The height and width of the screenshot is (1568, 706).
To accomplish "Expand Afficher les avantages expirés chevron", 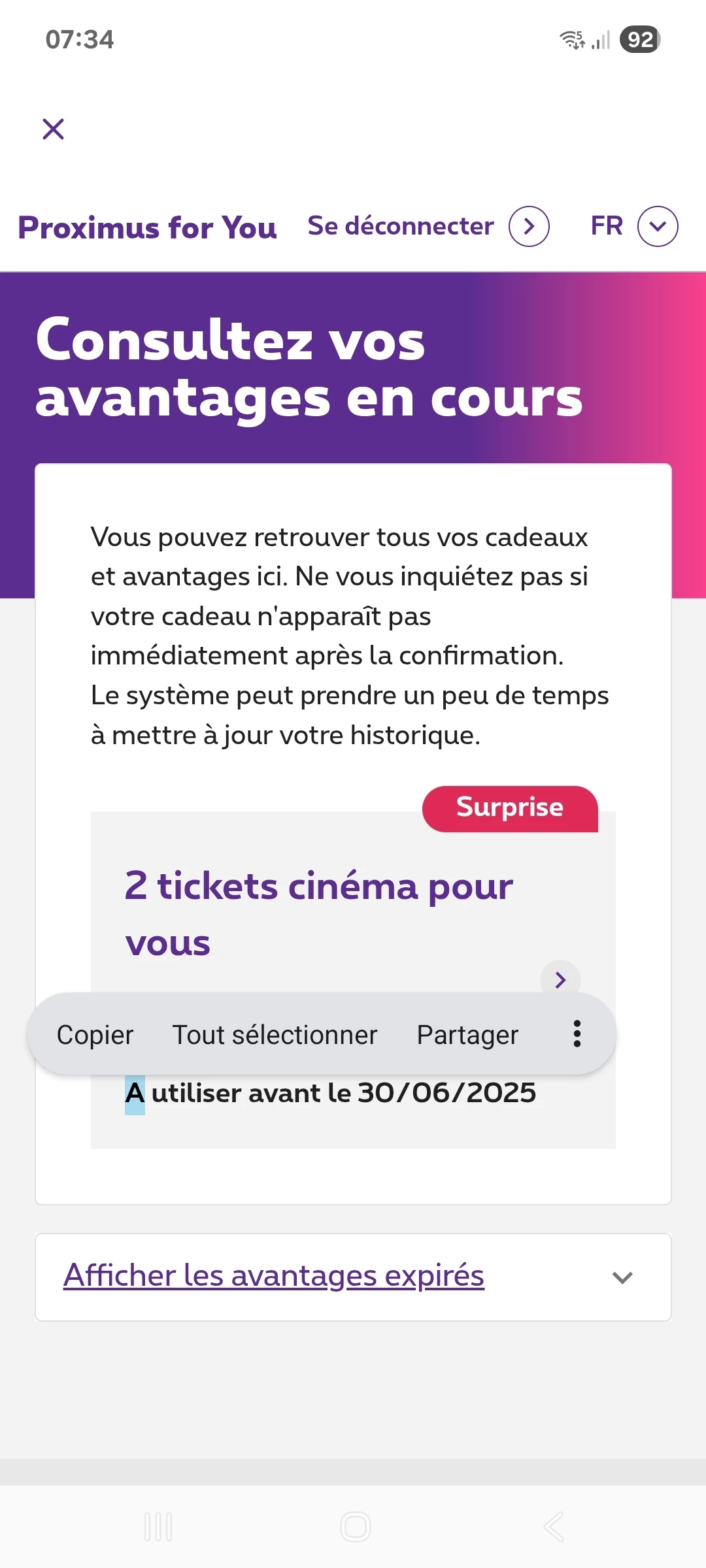I will click(x=622, y=1277).
